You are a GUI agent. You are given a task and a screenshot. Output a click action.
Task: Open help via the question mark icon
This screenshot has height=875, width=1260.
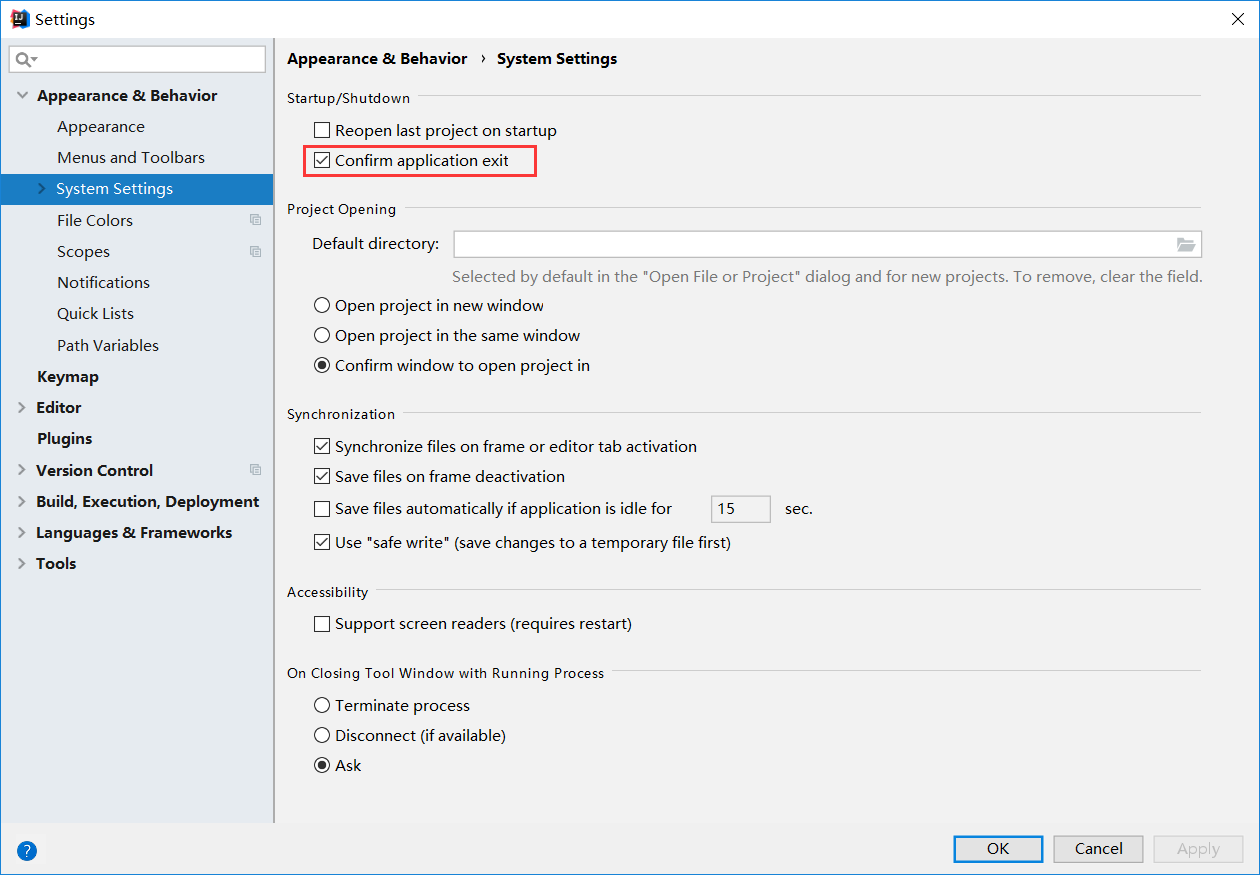pos(26,850)
